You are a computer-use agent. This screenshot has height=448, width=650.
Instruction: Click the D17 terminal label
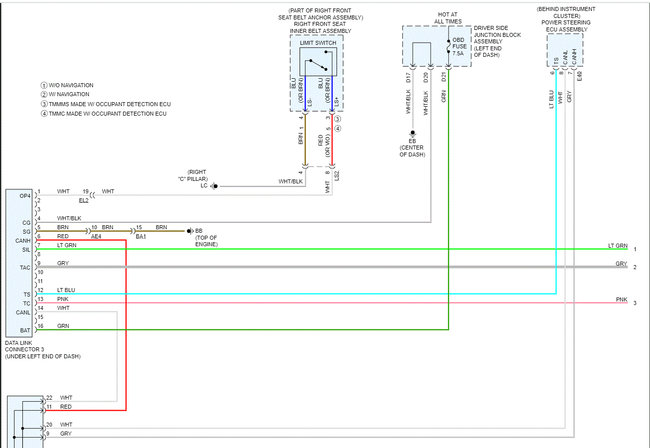pos(408,77)
